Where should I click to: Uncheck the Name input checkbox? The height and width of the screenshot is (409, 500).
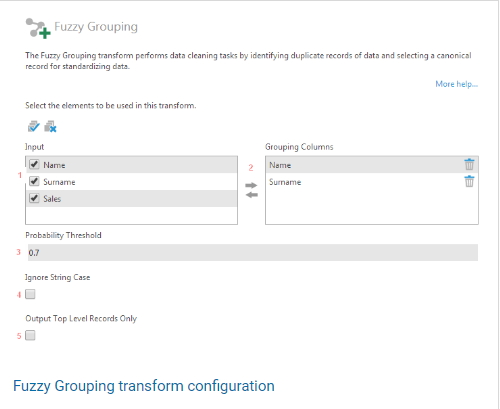coord(34,164)
